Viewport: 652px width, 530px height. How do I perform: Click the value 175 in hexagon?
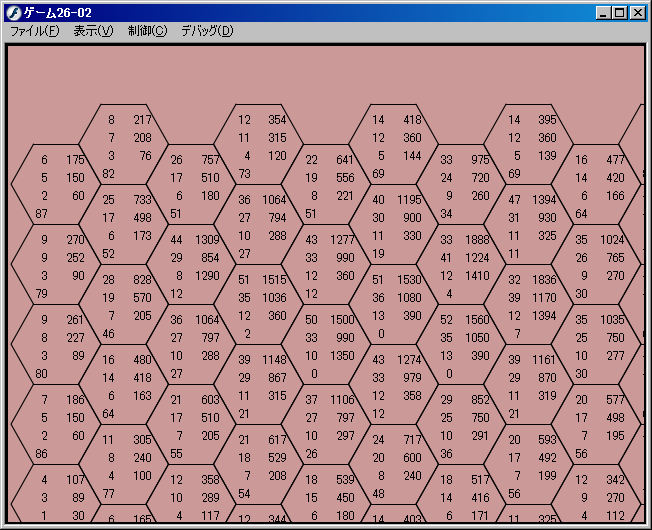point(75,160)
